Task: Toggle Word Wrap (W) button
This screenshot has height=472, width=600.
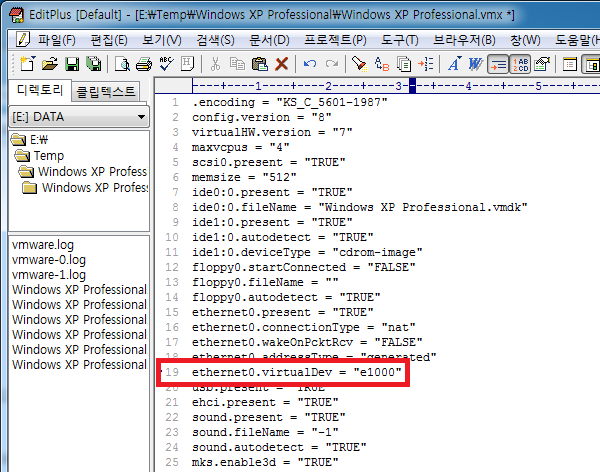Action: [475, 64]
